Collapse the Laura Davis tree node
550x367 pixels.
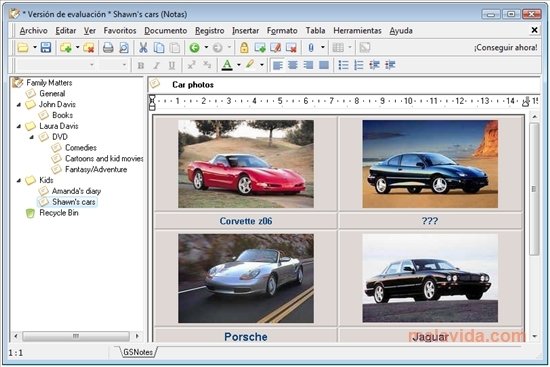click(19, 126)
